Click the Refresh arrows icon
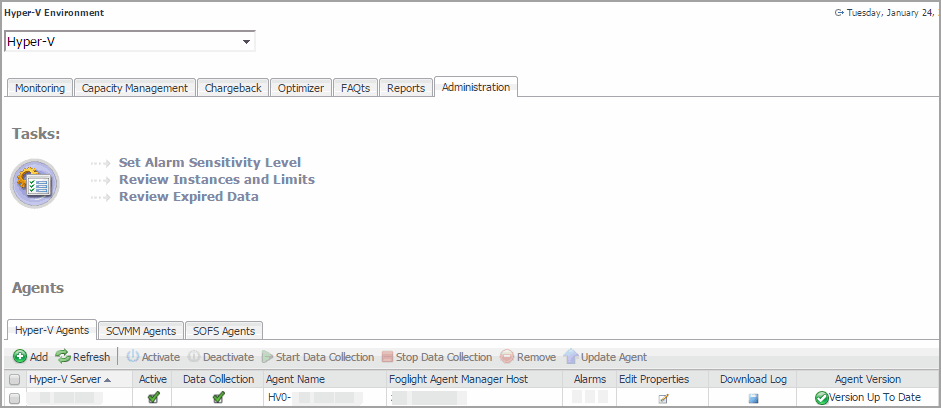941x408 pixels. (62, 357)
